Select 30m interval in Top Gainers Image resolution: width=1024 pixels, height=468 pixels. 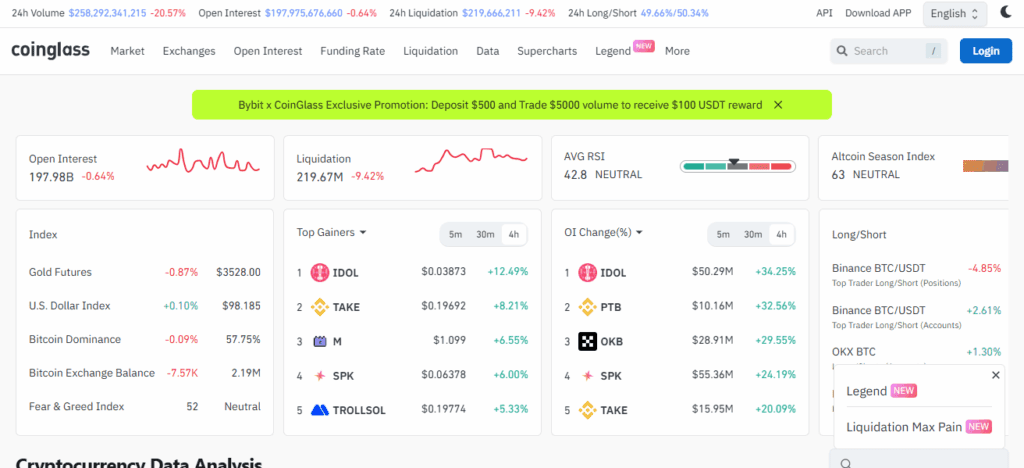(485, 235)
